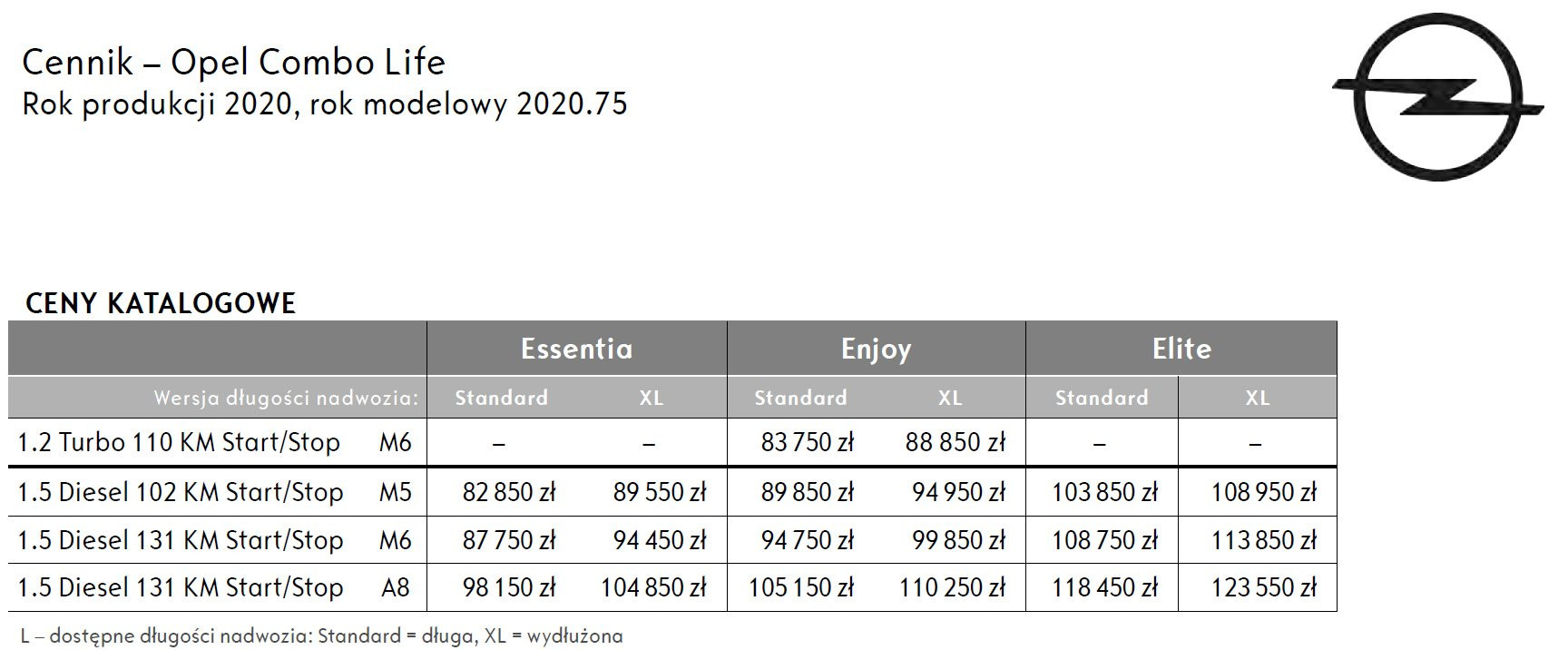
Task: Click the Opel lightning bolt logo
Action: (x=1437, y=97)
